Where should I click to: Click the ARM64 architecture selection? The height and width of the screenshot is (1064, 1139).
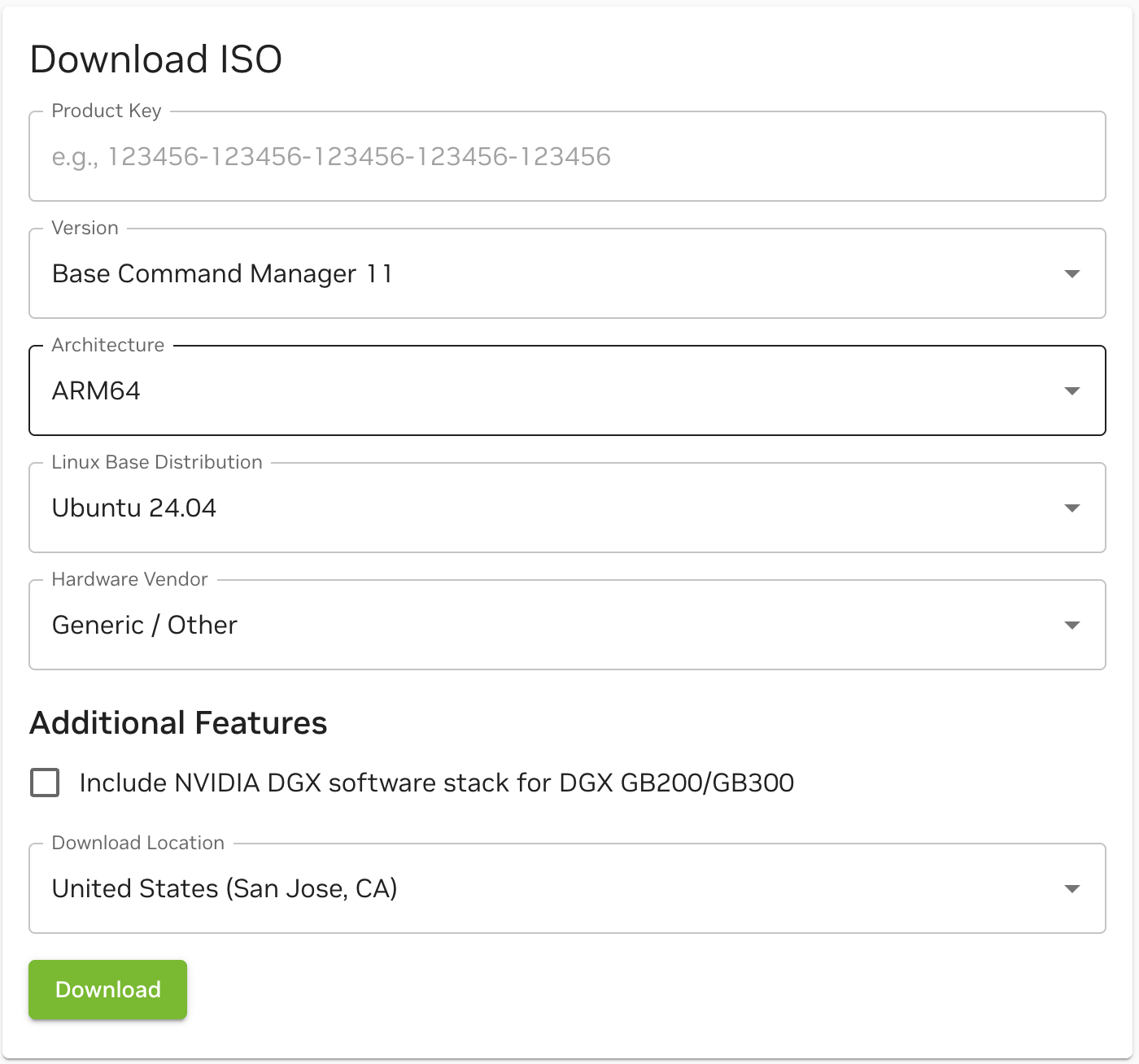96,391
